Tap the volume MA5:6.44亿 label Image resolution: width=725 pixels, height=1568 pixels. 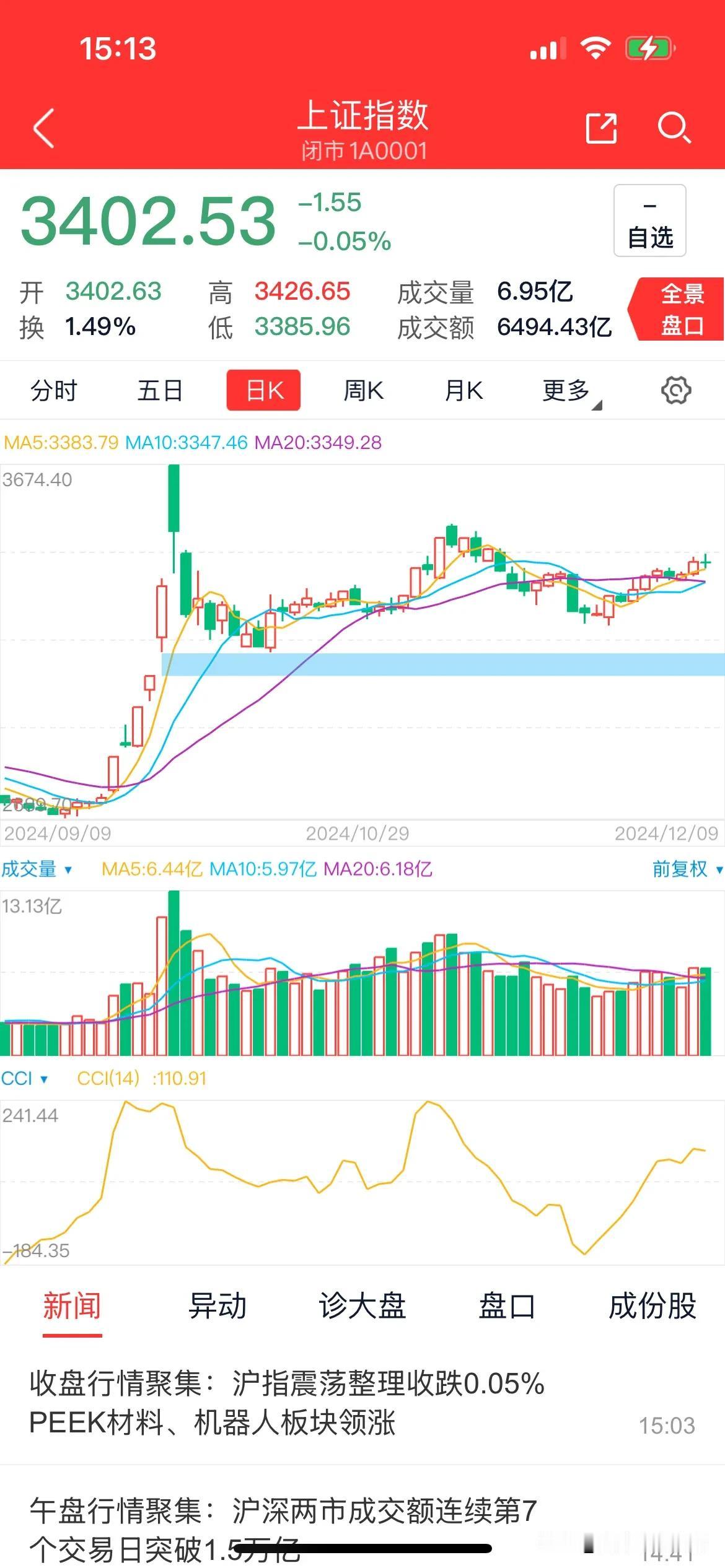[152, 869]
